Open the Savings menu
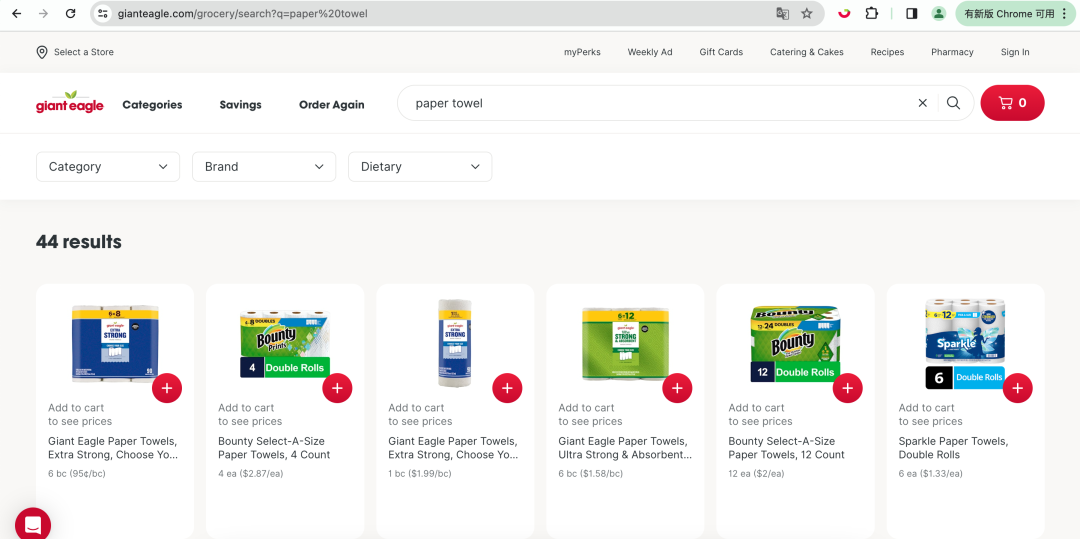The image size is (1080, 539). coord(240,105)
